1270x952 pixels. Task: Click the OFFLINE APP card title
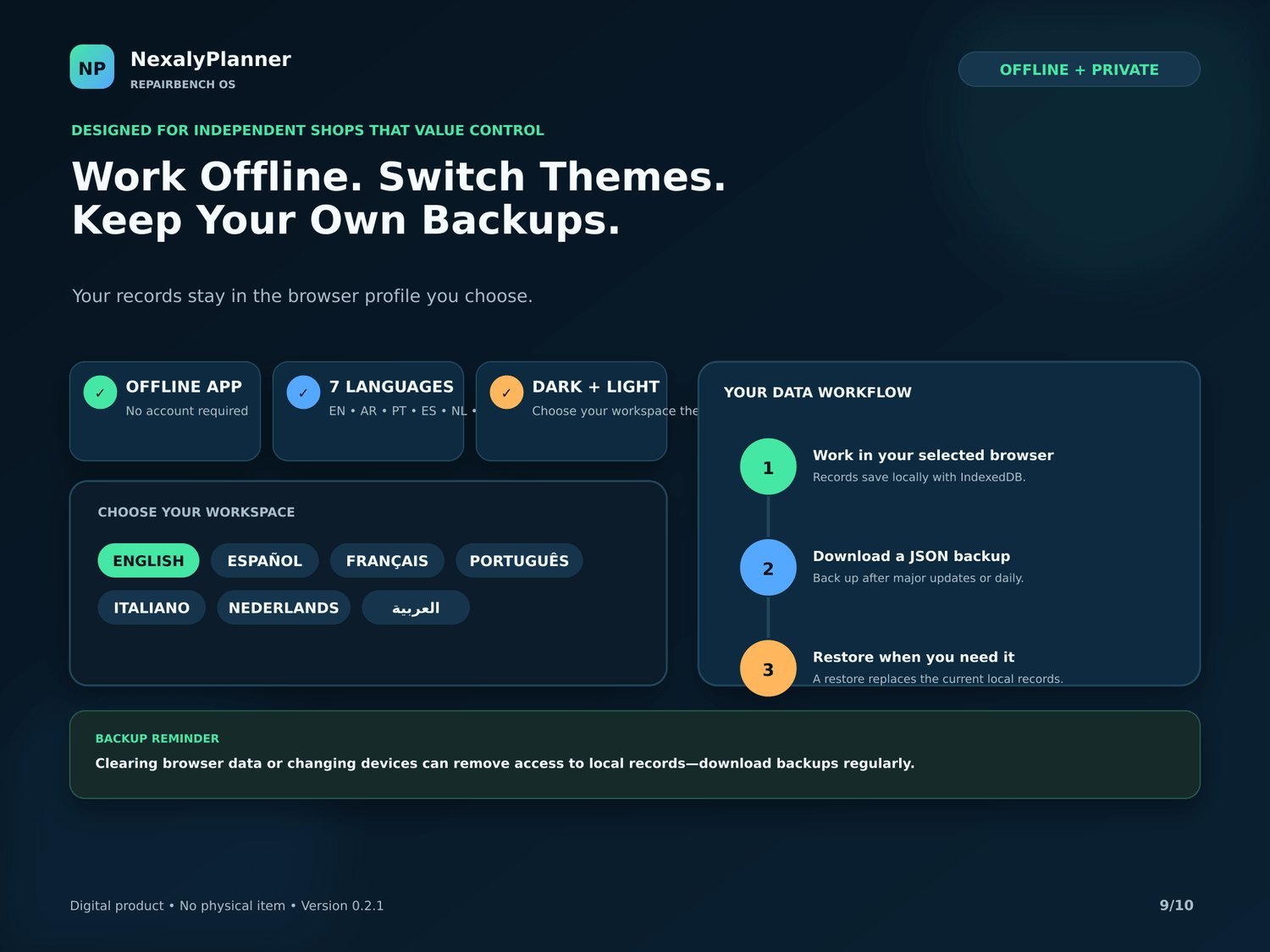coord(184,387)
